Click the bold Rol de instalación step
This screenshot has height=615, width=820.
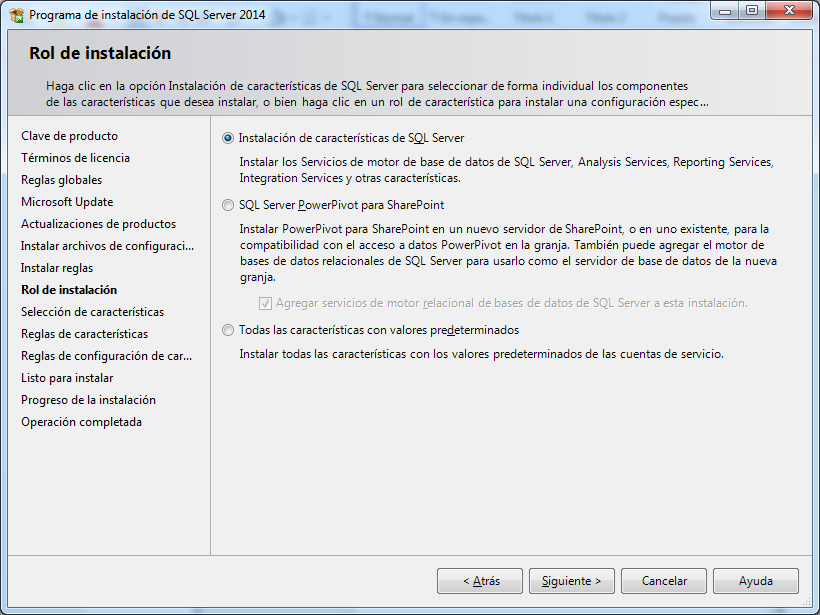69,290
